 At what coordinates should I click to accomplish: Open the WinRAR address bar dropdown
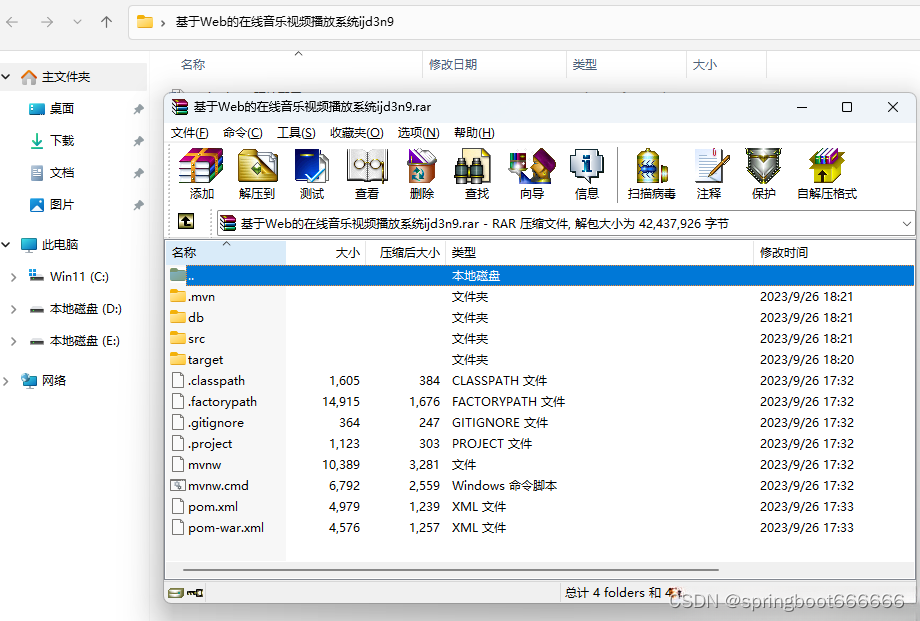coord(907,224)
